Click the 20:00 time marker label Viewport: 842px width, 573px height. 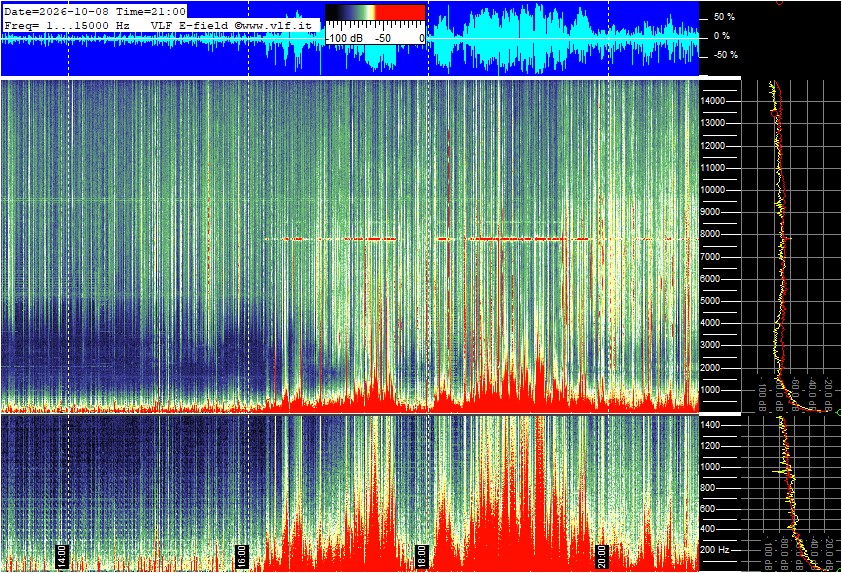602,556
